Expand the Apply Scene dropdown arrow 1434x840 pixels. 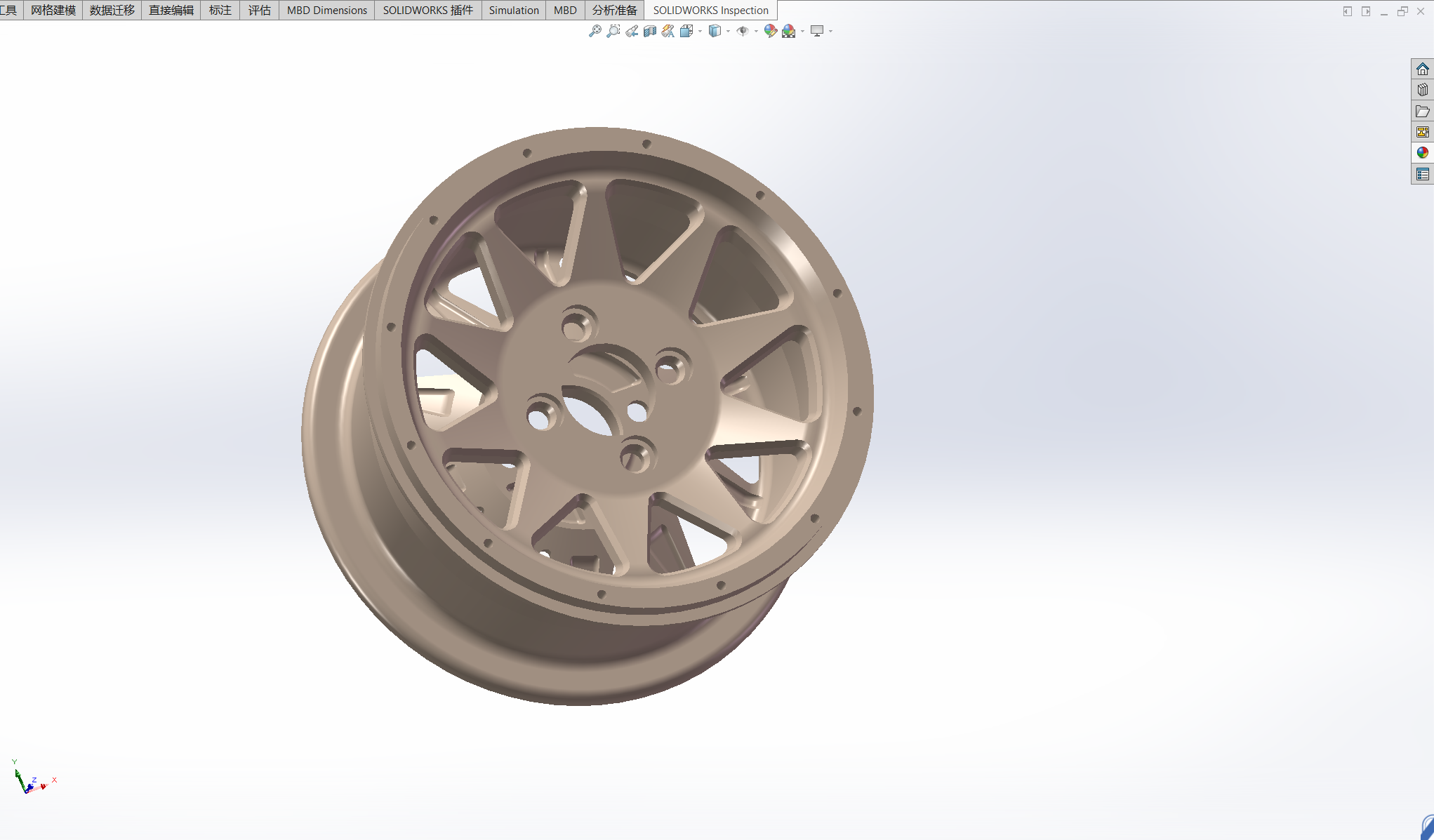[x=802, y=31]
